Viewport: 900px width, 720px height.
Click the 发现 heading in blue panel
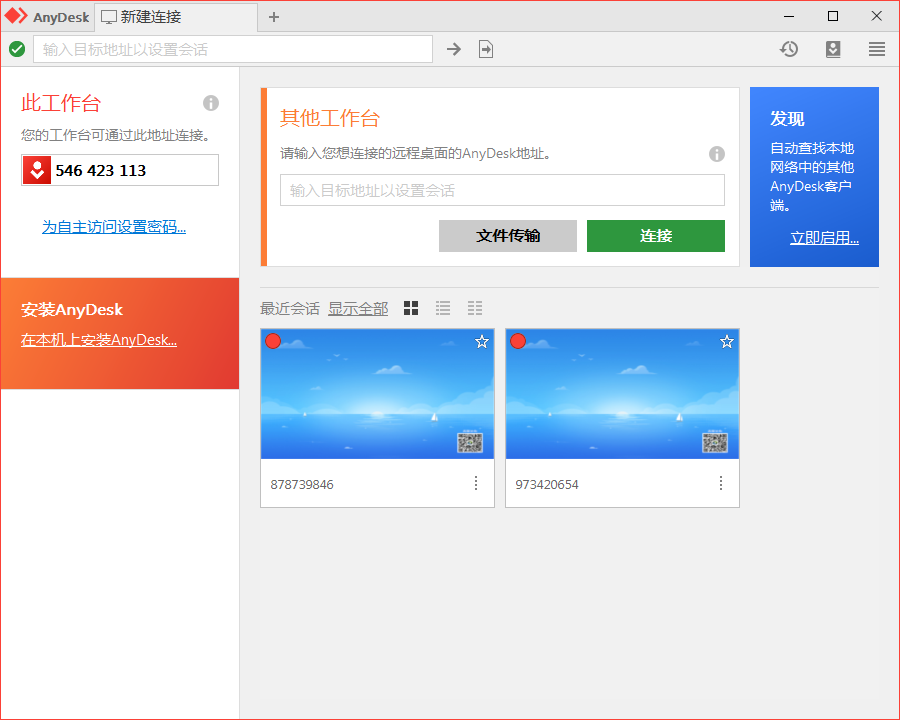click(787, 119)
